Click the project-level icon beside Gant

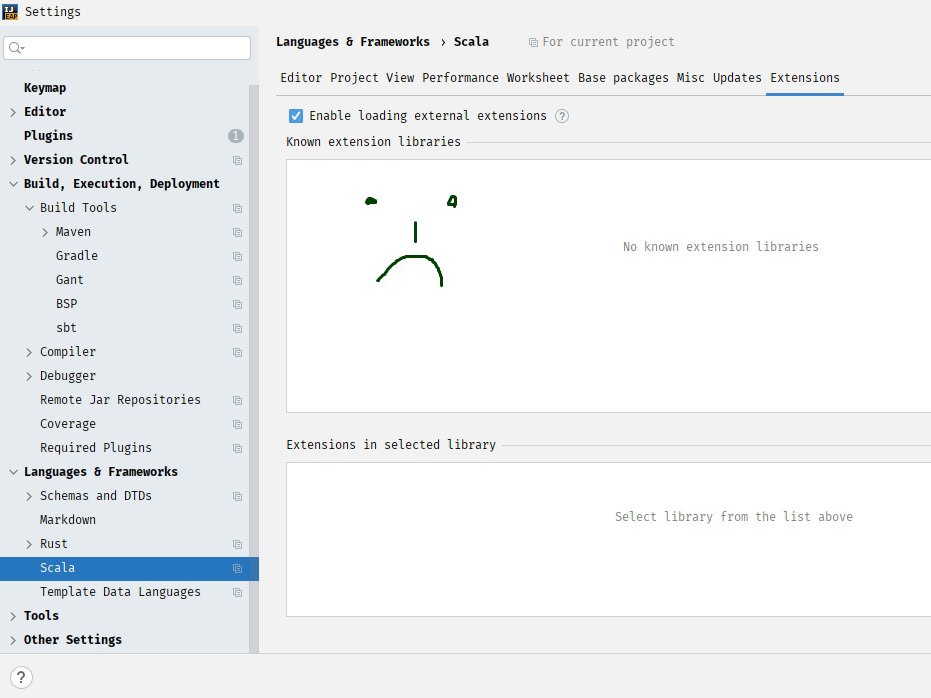tap(238, 280)
